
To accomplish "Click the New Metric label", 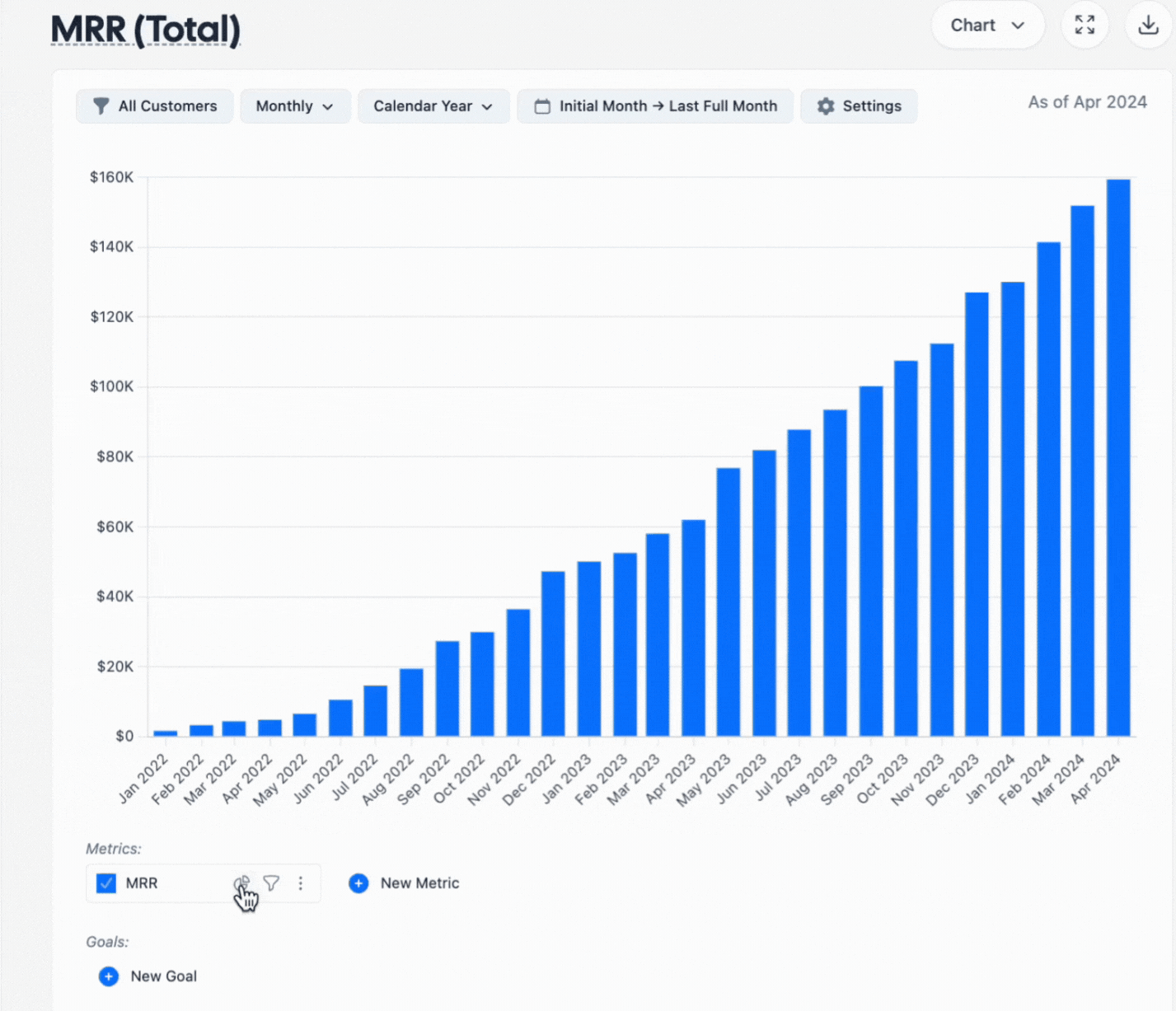I will [x=419, y=883].
